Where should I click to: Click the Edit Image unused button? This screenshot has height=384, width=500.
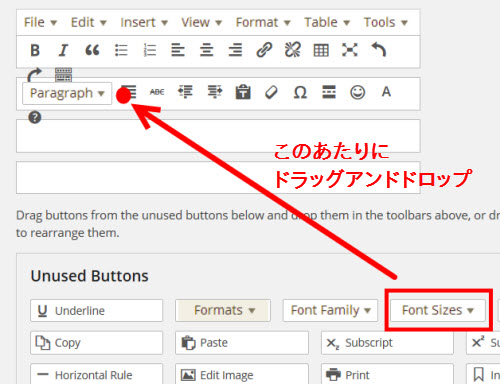point(242,374)
